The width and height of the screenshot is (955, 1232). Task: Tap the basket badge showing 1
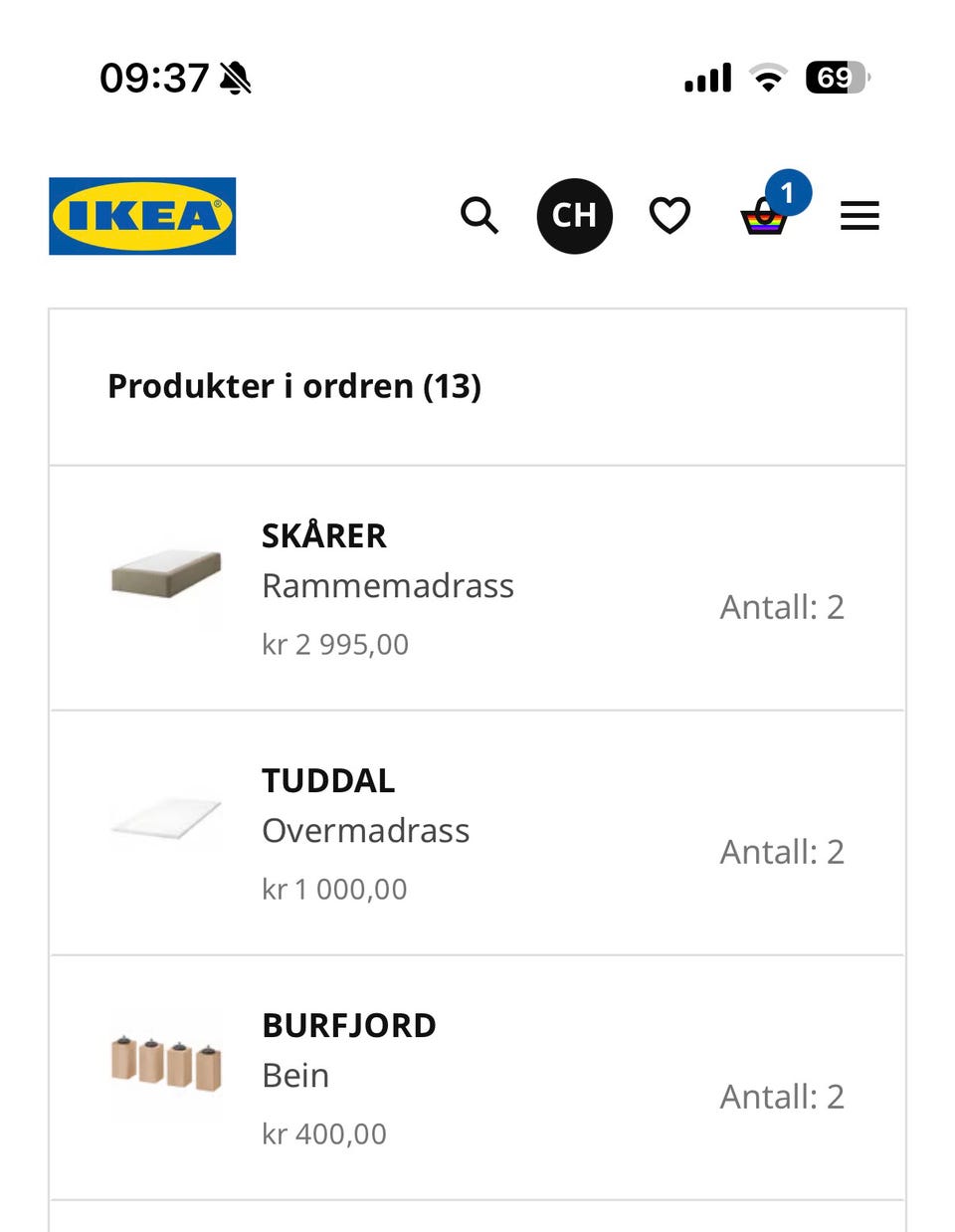788,193
